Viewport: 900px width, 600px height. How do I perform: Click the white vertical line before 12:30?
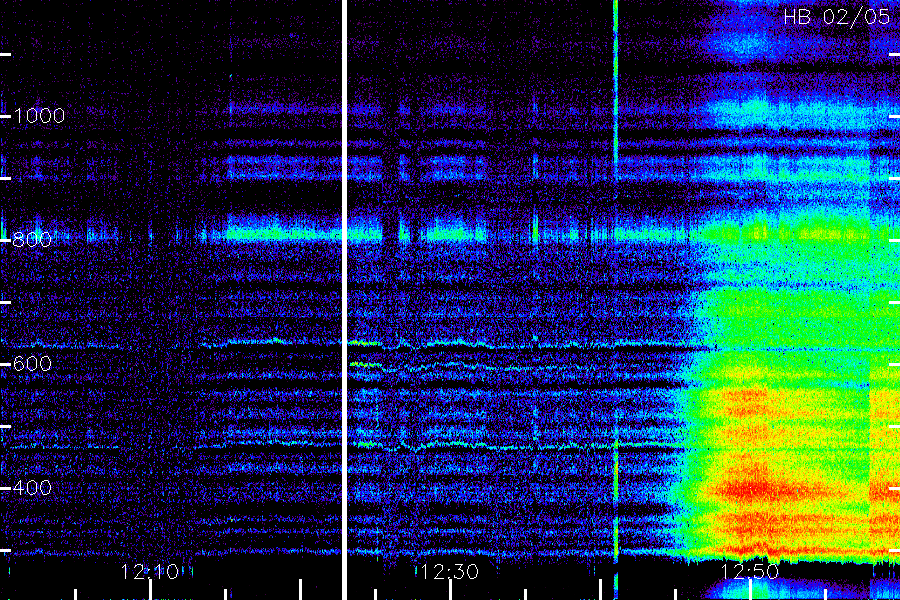(344, 300)
